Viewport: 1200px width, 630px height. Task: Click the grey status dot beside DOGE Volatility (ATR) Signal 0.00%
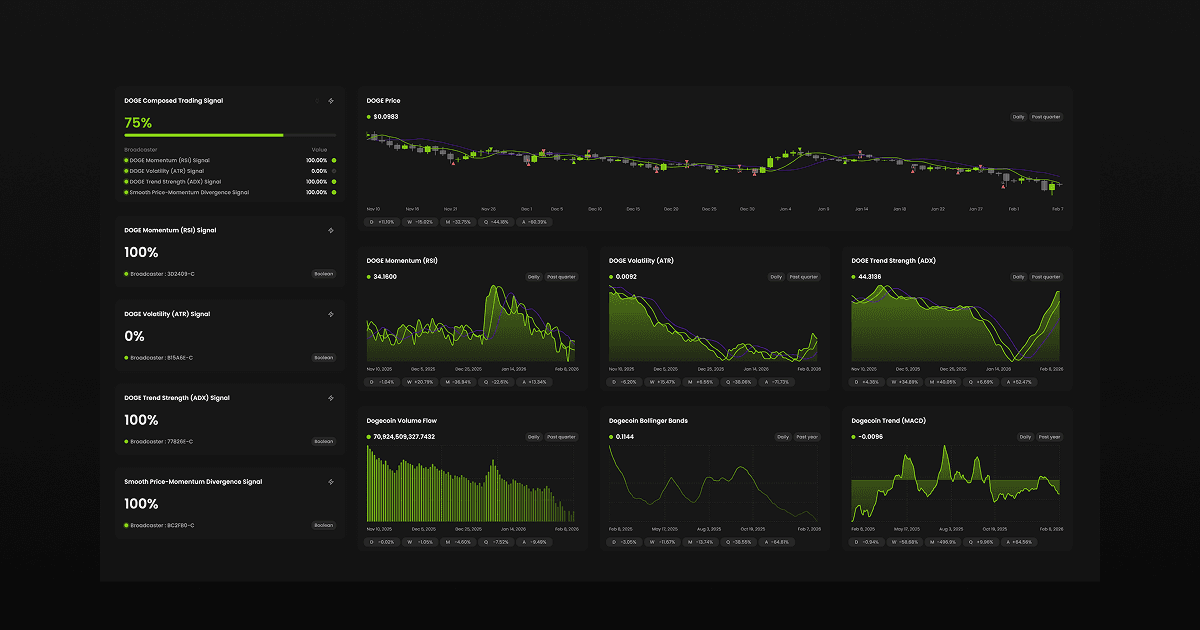coord(334,171)
